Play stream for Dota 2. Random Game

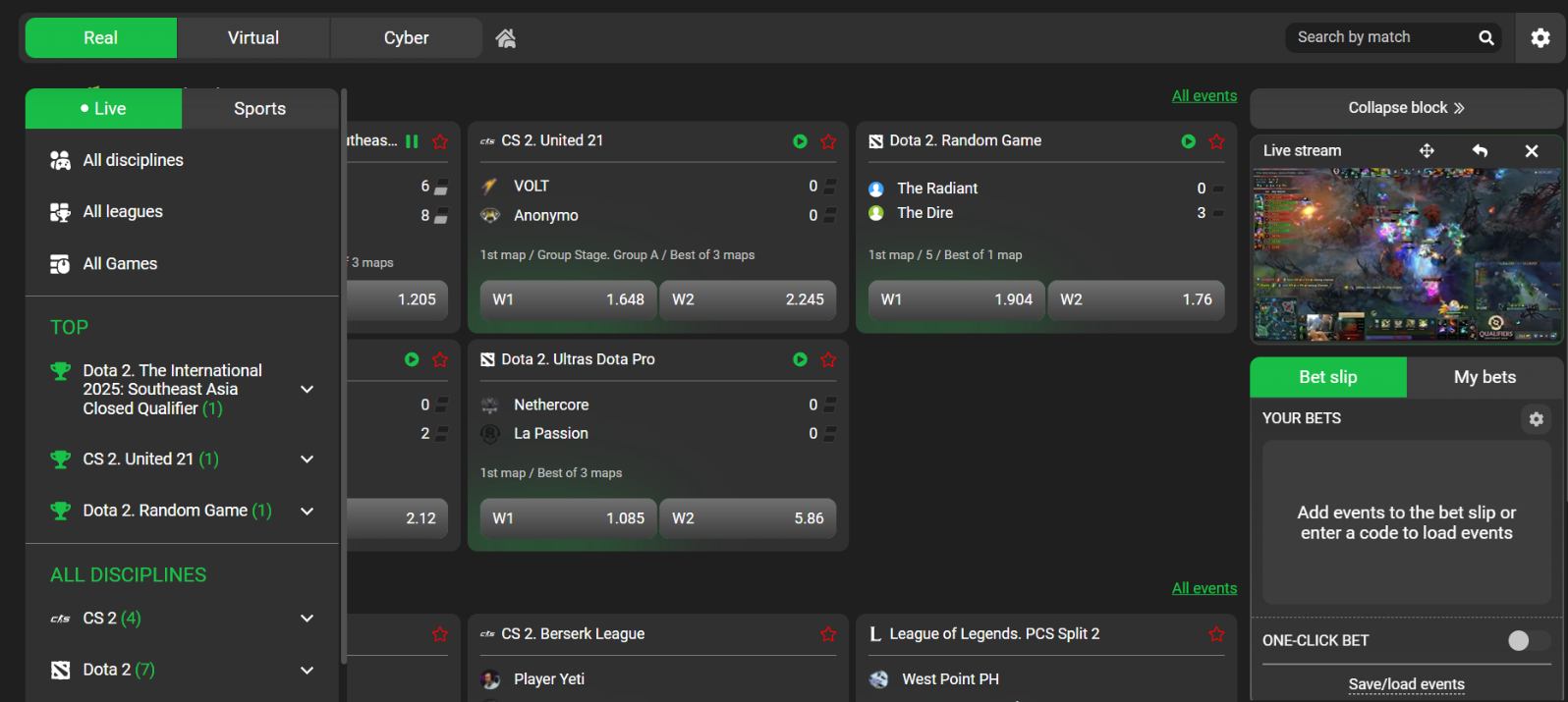[x=1188, y=141]
